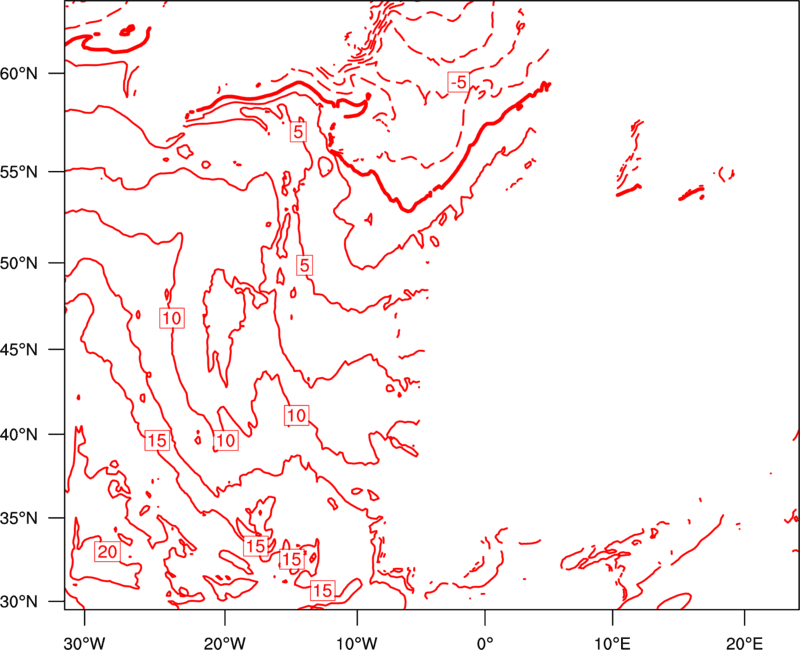Click the 30°W longitude axis label
Screen dimensions: 800x650
(84, 642)
